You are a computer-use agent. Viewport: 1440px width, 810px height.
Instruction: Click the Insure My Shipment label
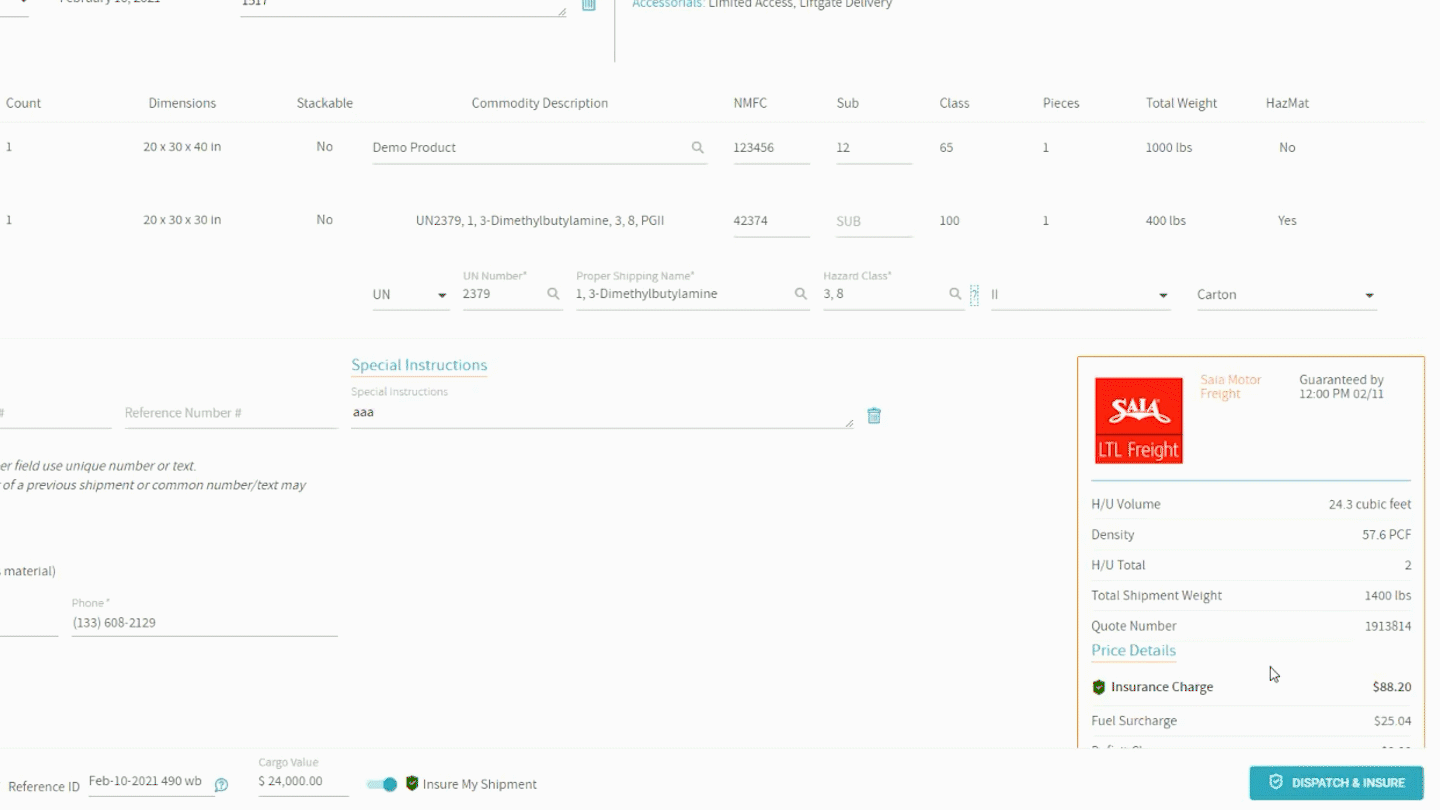480,784
